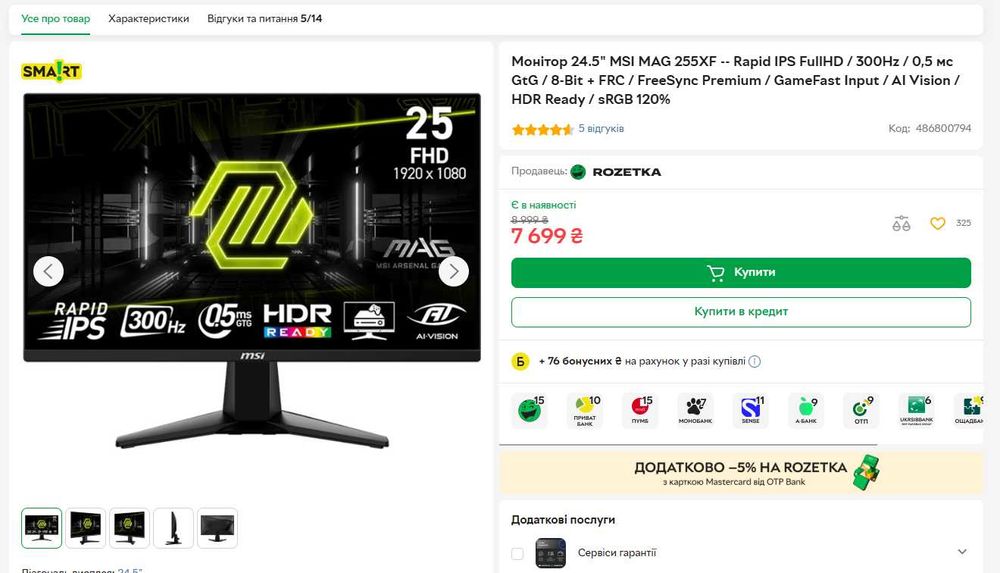Add monitor to wishlist via heart icon
1000x573 pixels.
pyautogui.click(x=937, y=223)
